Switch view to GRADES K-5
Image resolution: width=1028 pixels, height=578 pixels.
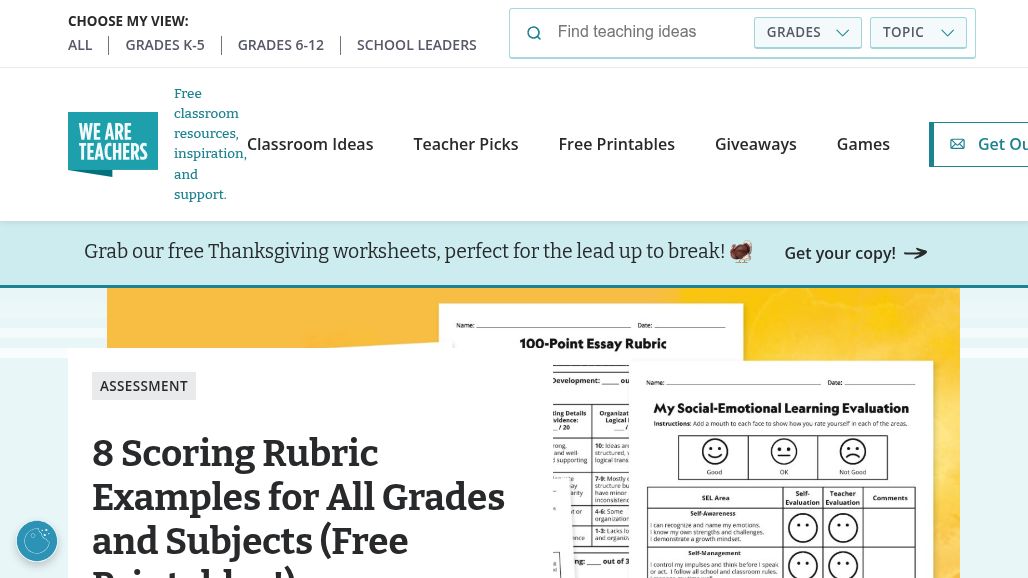[x=165, y=45]
